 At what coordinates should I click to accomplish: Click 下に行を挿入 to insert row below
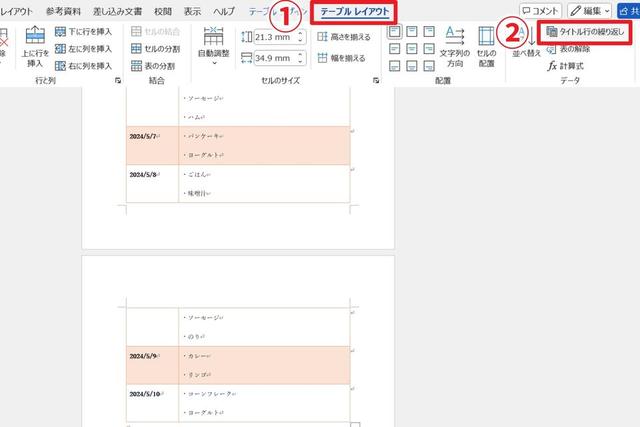[x=83, y=31]
